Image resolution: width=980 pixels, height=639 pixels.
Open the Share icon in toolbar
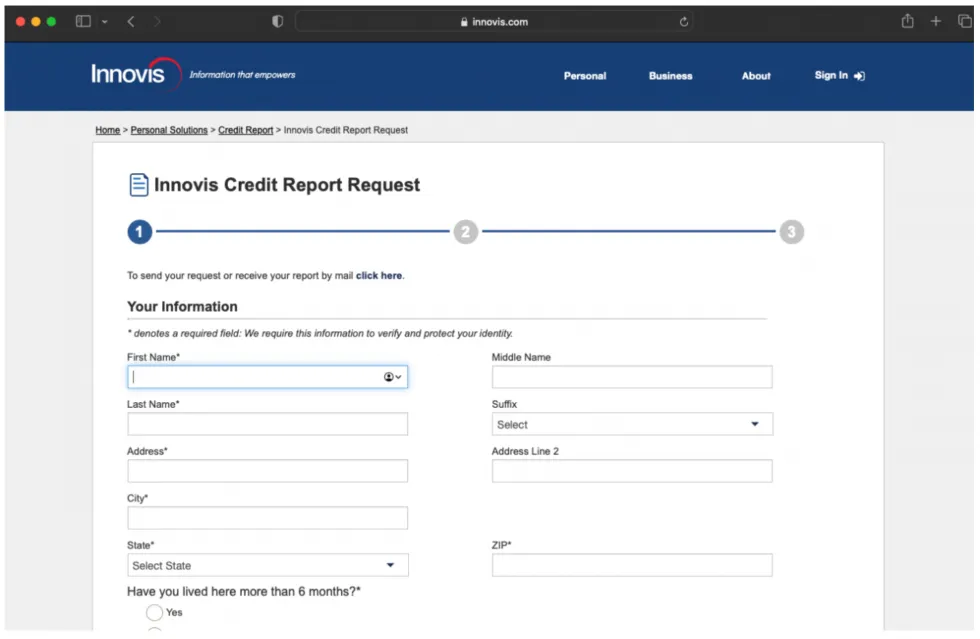tap(908, 22)
